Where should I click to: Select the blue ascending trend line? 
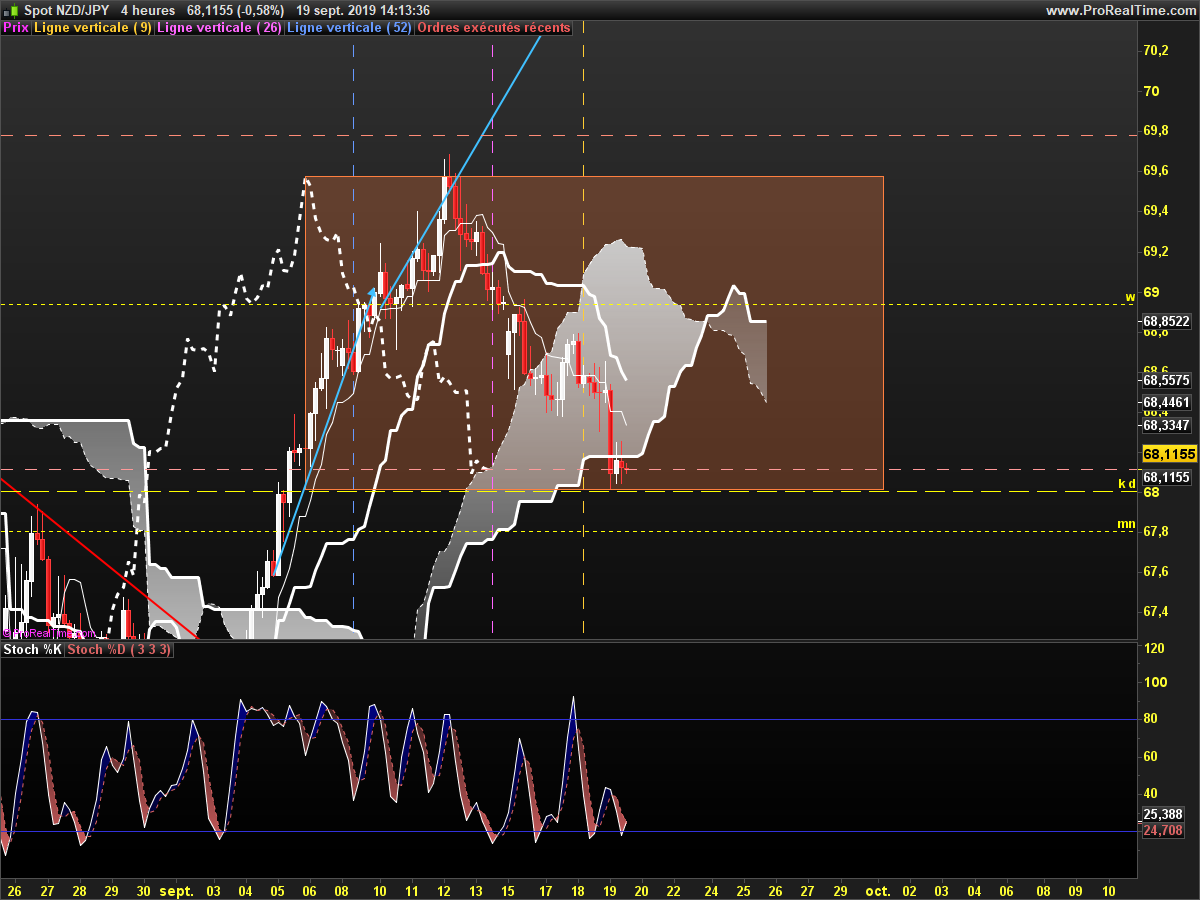tap(408, 304)
